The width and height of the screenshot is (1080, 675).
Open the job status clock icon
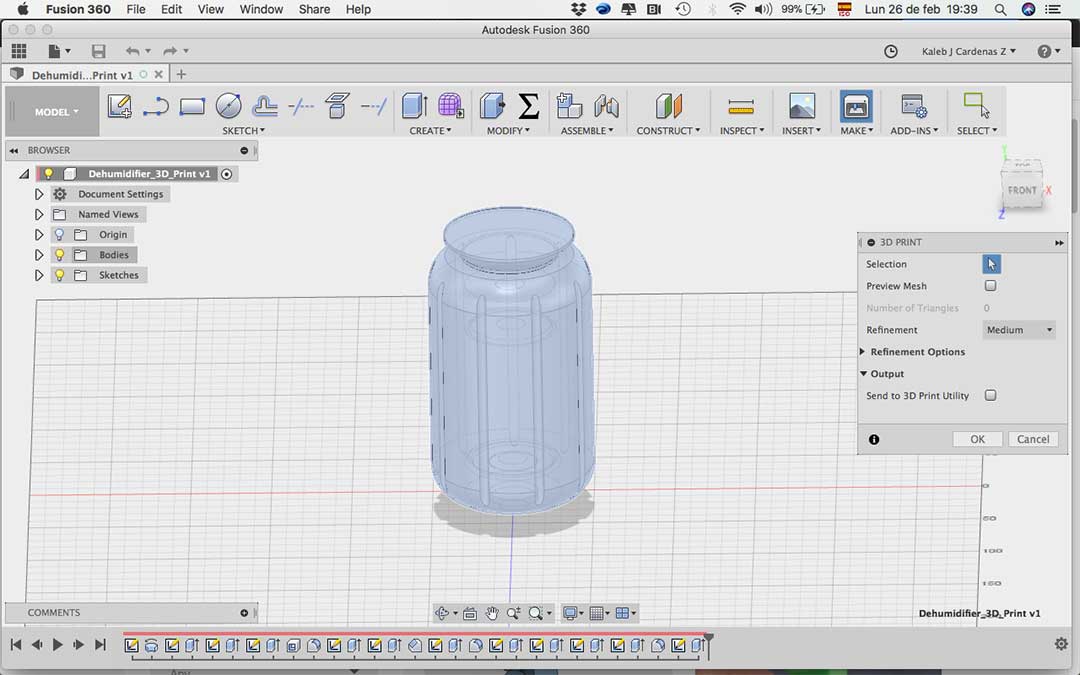pyautogui.click(x=891, y=51)
